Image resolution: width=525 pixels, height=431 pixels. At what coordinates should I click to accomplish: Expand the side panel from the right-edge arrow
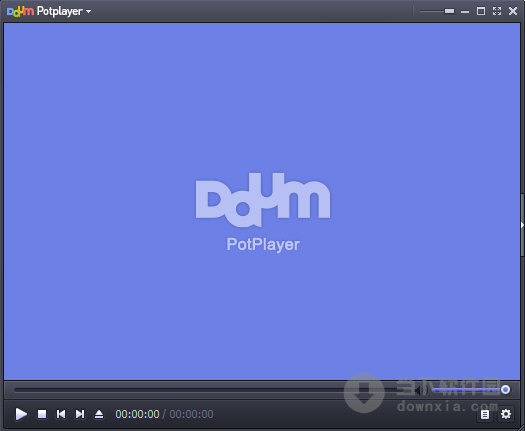pyautogui.click(x=522, y=225)
